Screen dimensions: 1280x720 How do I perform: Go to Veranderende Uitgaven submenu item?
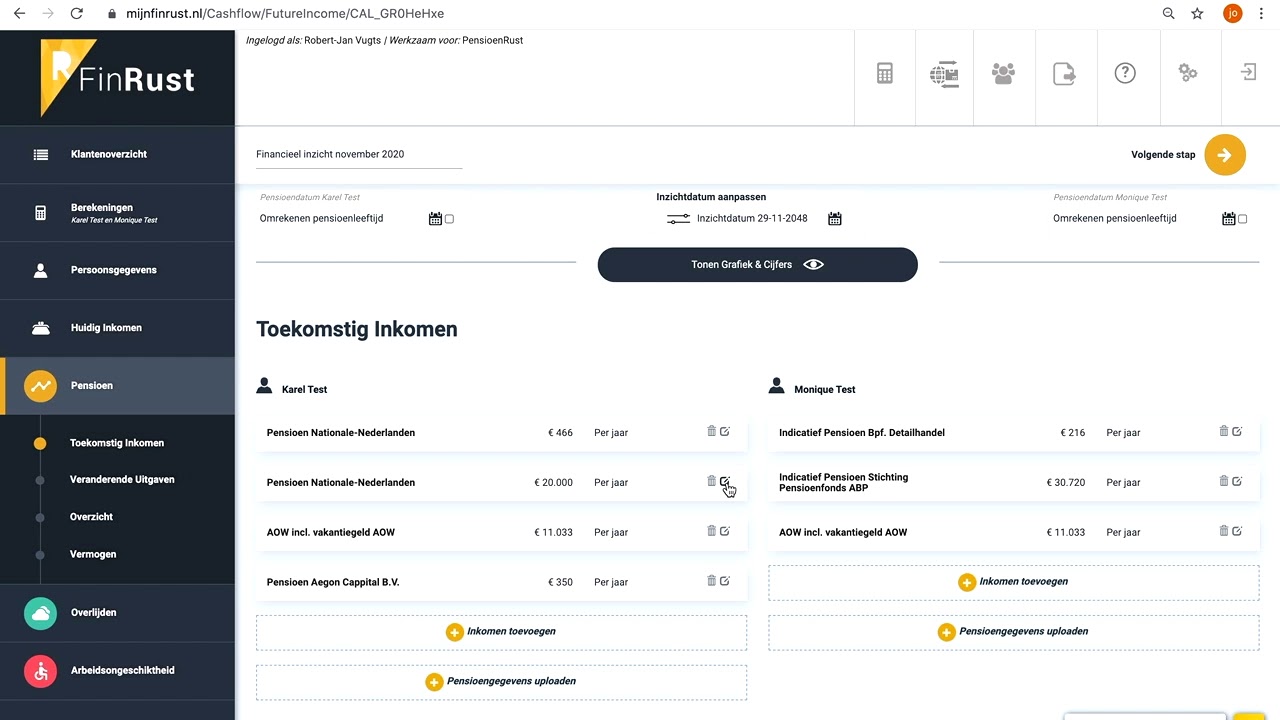pos(122,480)
